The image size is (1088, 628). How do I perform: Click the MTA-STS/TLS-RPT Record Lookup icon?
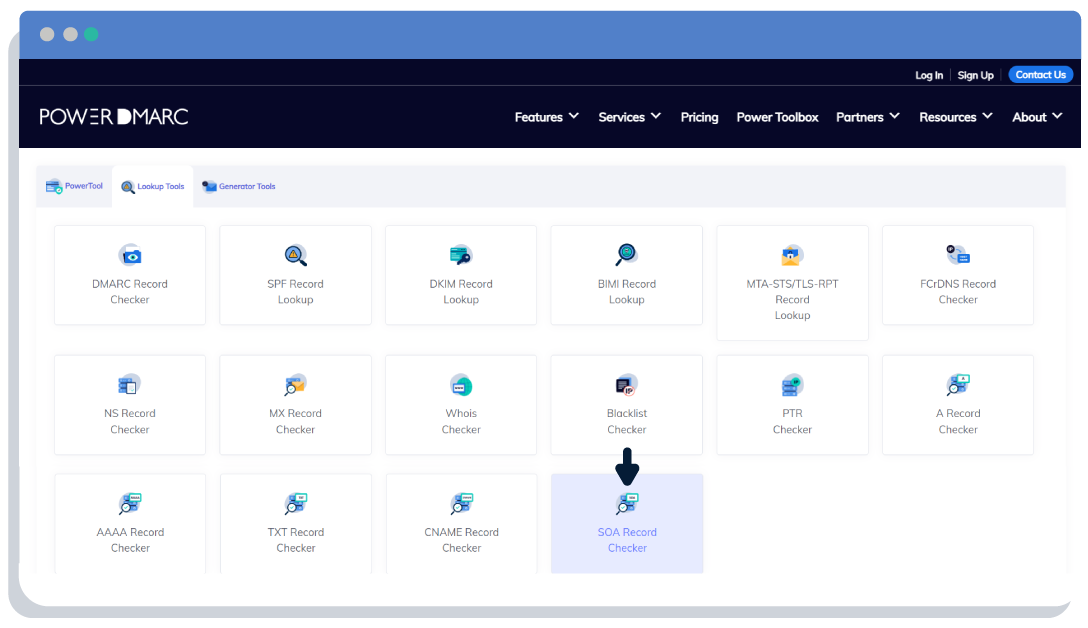point(792,255)
